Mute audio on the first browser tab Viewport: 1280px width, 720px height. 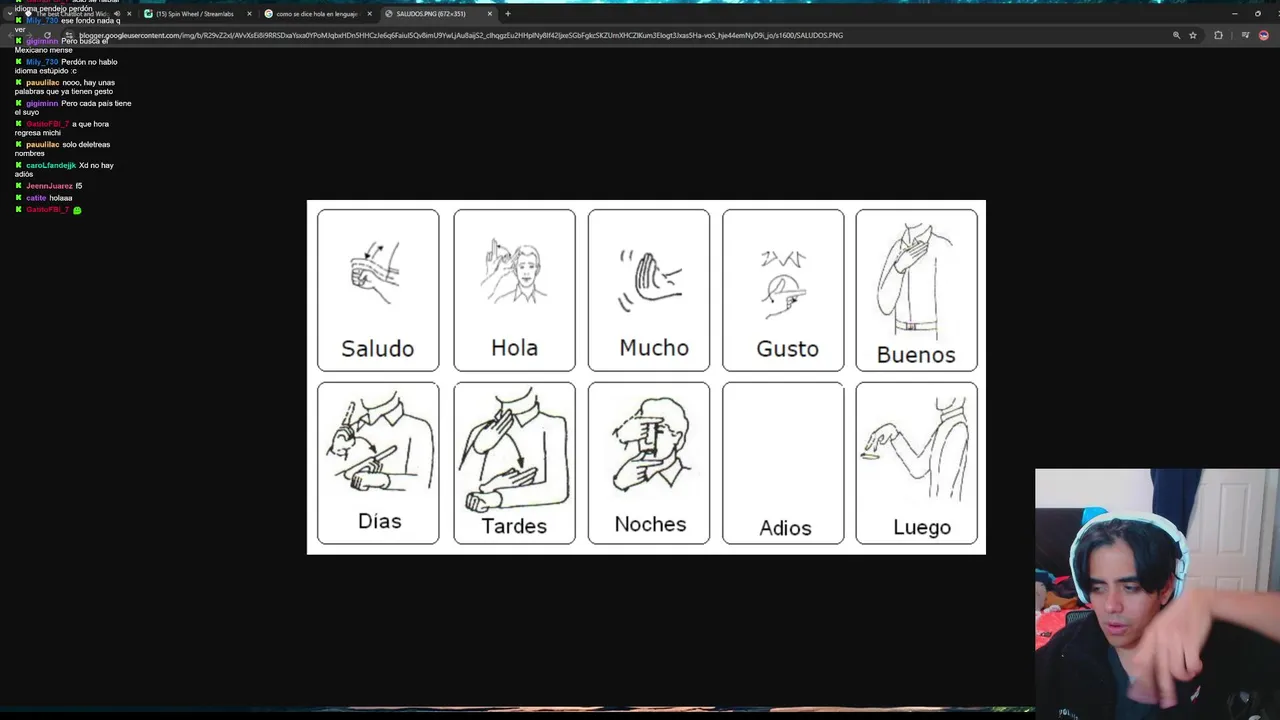(x=117, y=14)
